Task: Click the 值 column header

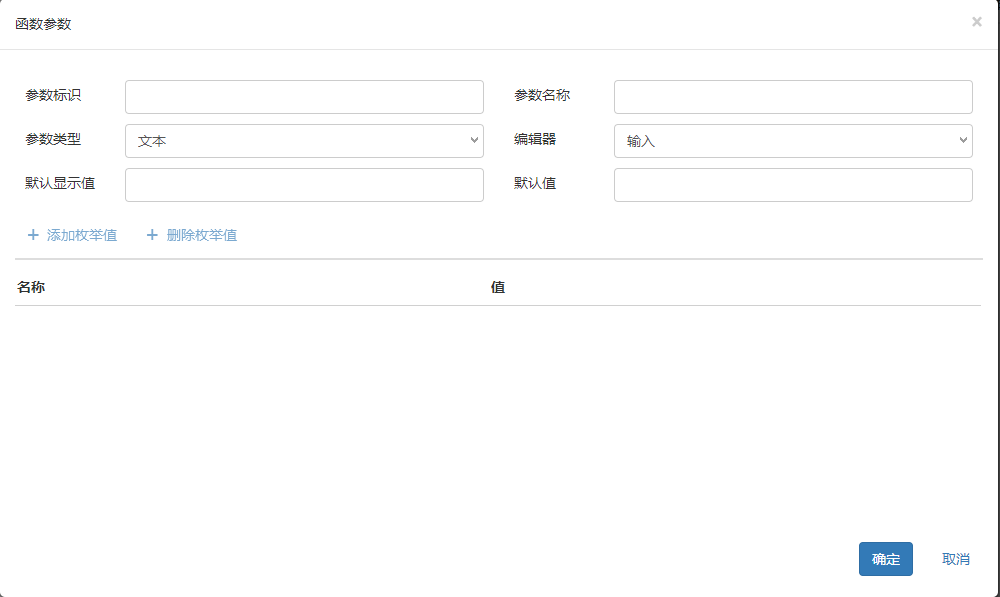Action: pos(498,287)
